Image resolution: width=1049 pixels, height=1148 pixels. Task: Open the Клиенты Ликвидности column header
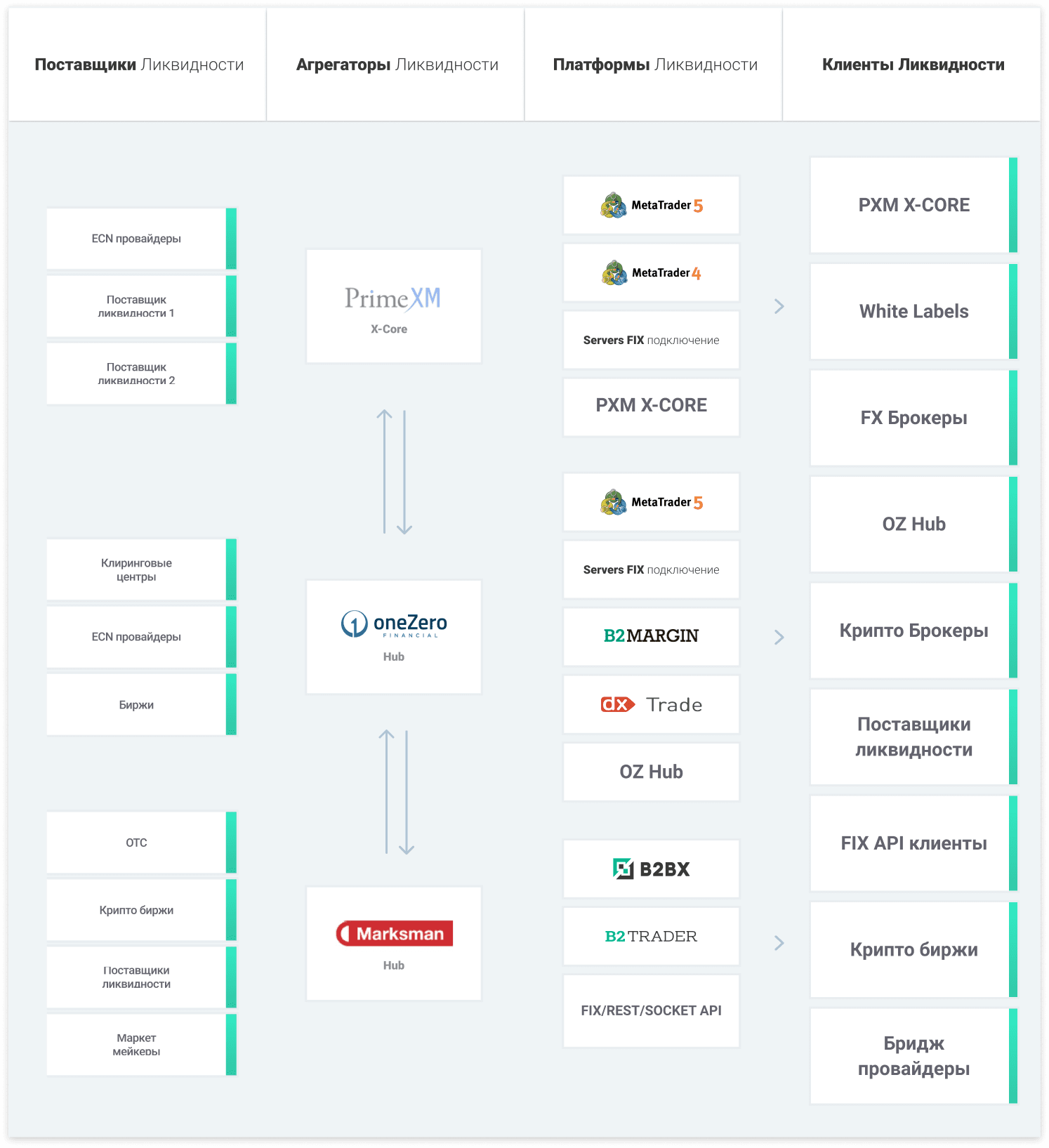coord(913,65)
